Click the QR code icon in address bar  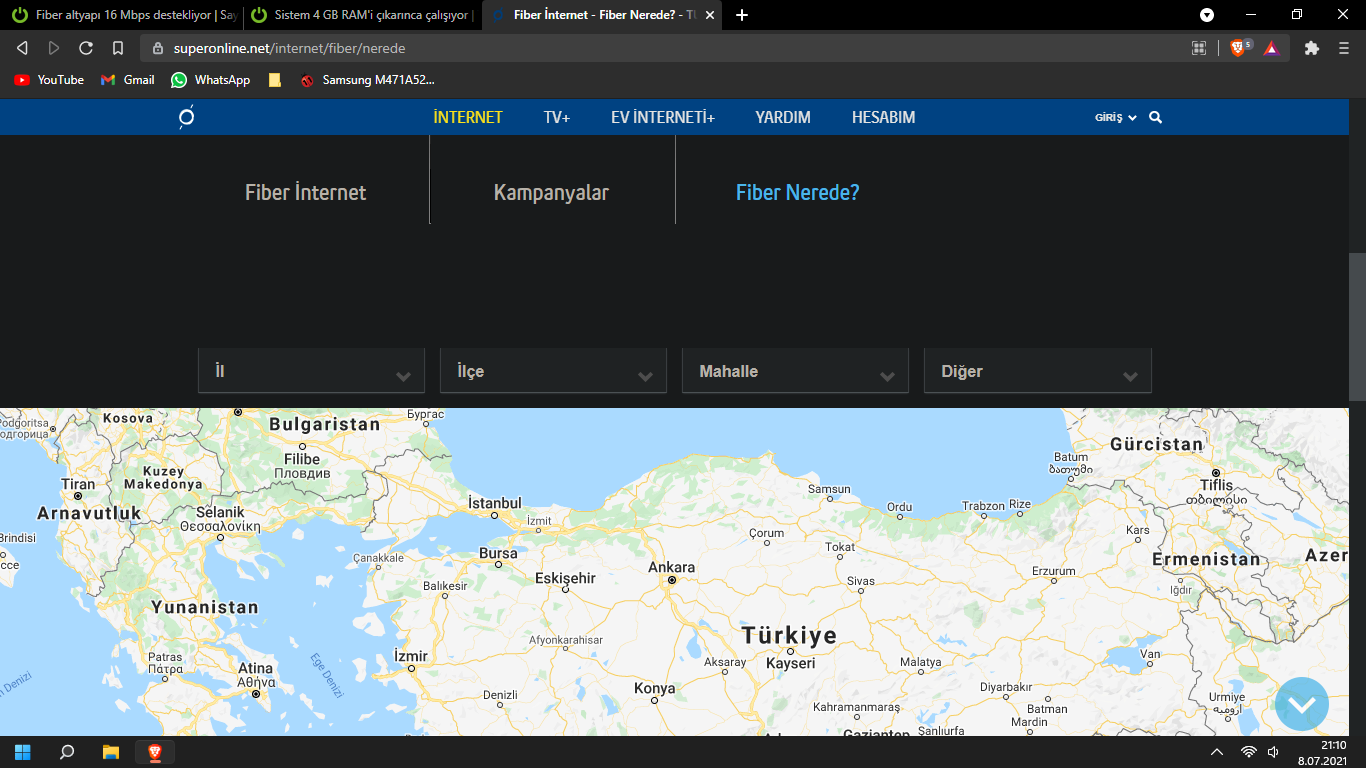point(1199,48)
